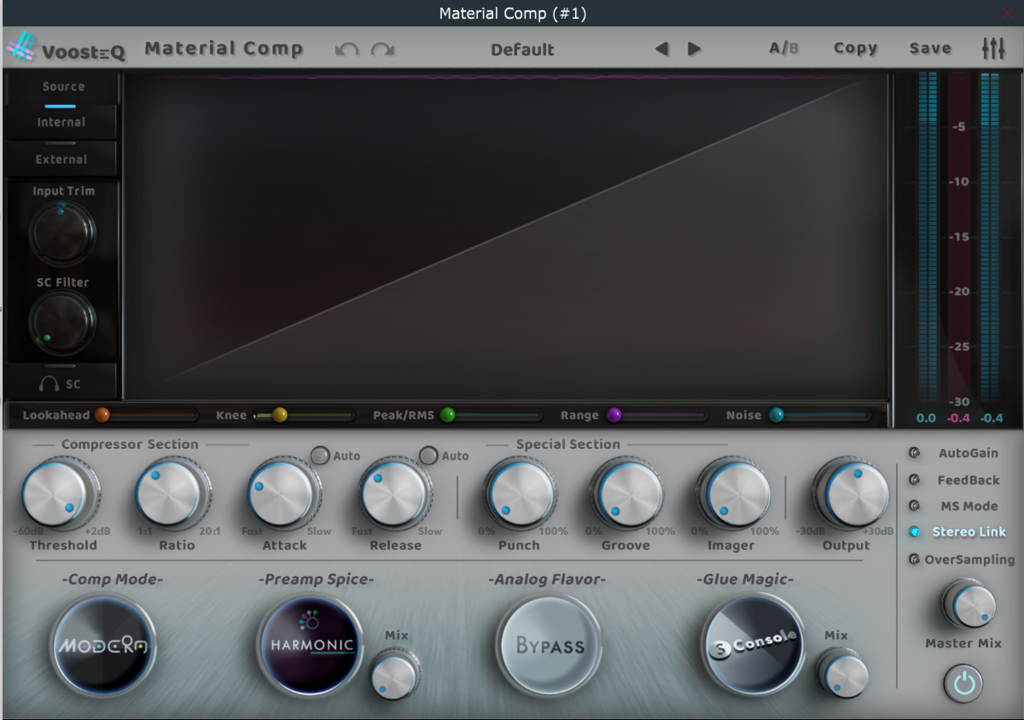Click the Release knob
Image resolution: width=1024 pixels, height=720 pixels.
coord(394,493)
